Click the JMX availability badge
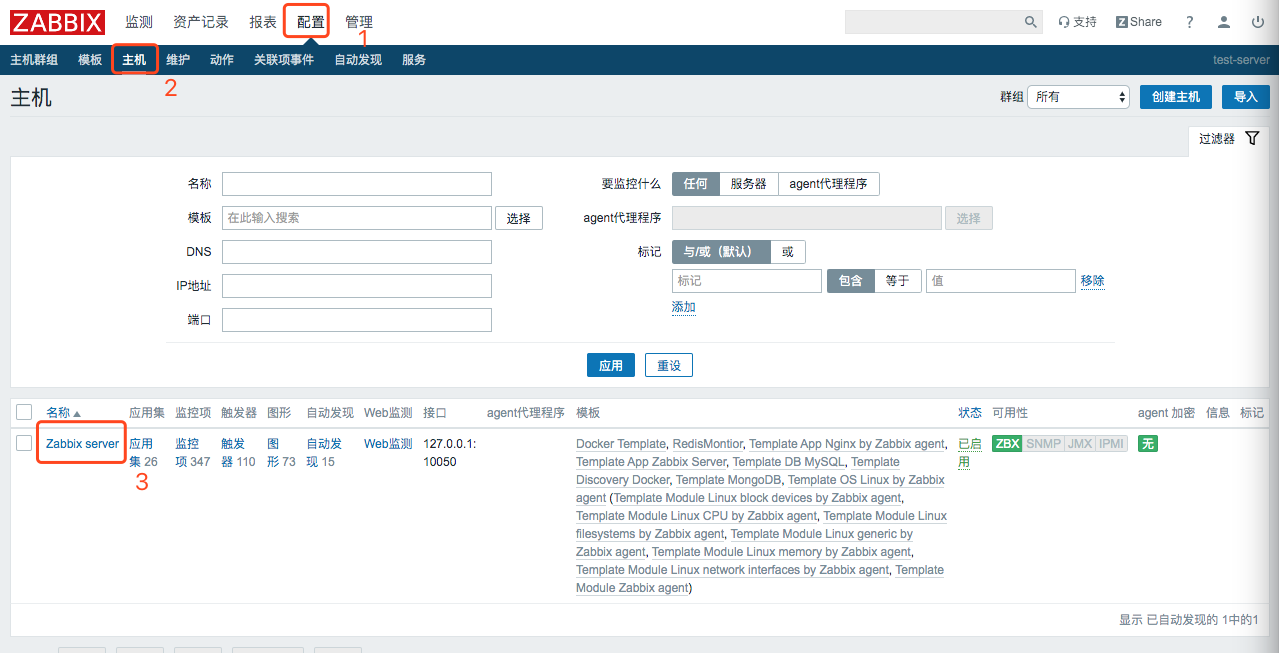 (x=1080, y=444)
